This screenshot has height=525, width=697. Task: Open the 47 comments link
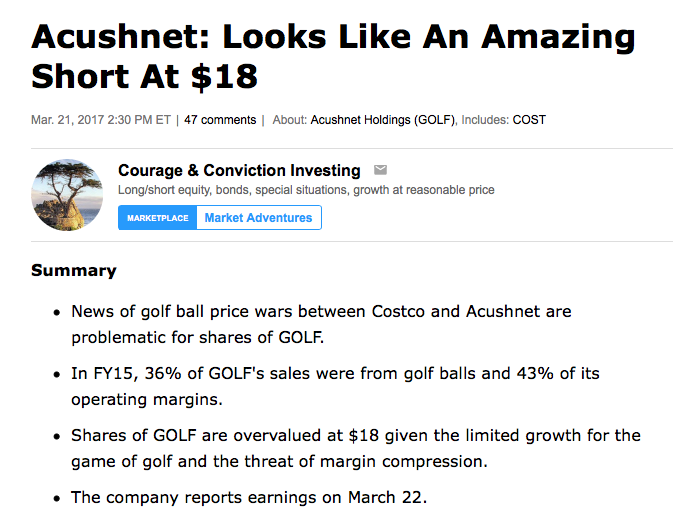click(x=220, y=120)
